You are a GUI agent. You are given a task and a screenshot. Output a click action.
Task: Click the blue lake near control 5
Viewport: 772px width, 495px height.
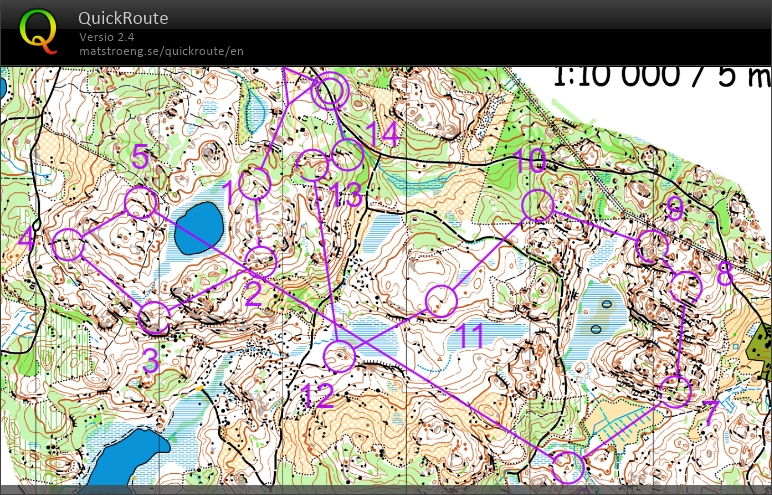[199, 229]
